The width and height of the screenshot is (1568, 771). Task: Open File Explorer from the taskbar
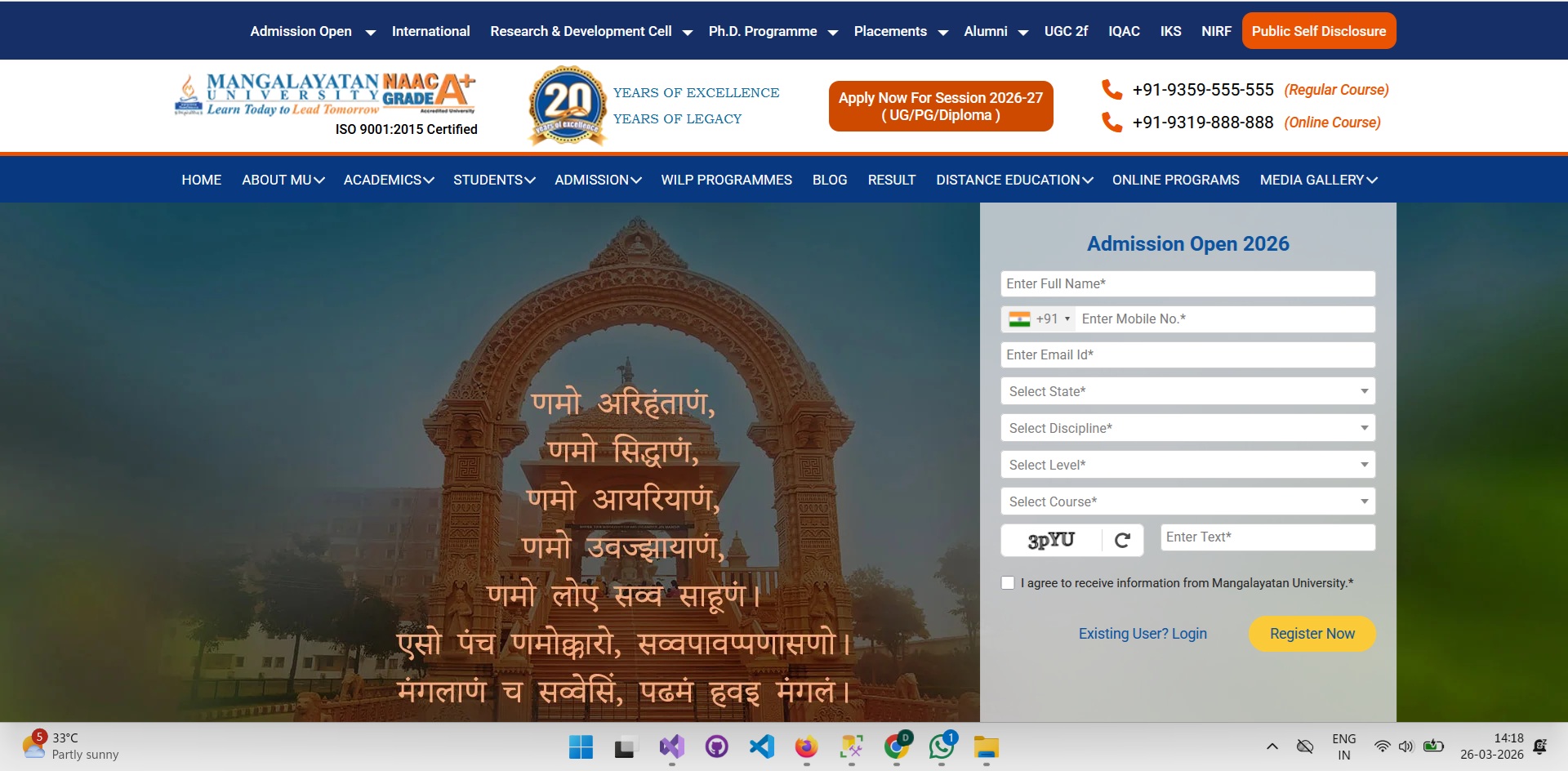(x=987, y=746)
